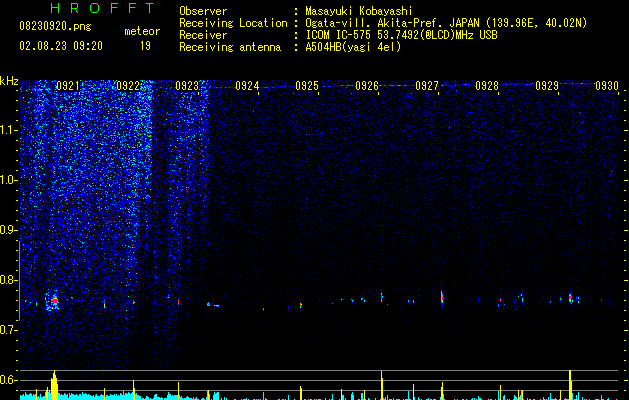Click the 1.0 kHz frequency label
629x400 pixels.
click(9, 180)
